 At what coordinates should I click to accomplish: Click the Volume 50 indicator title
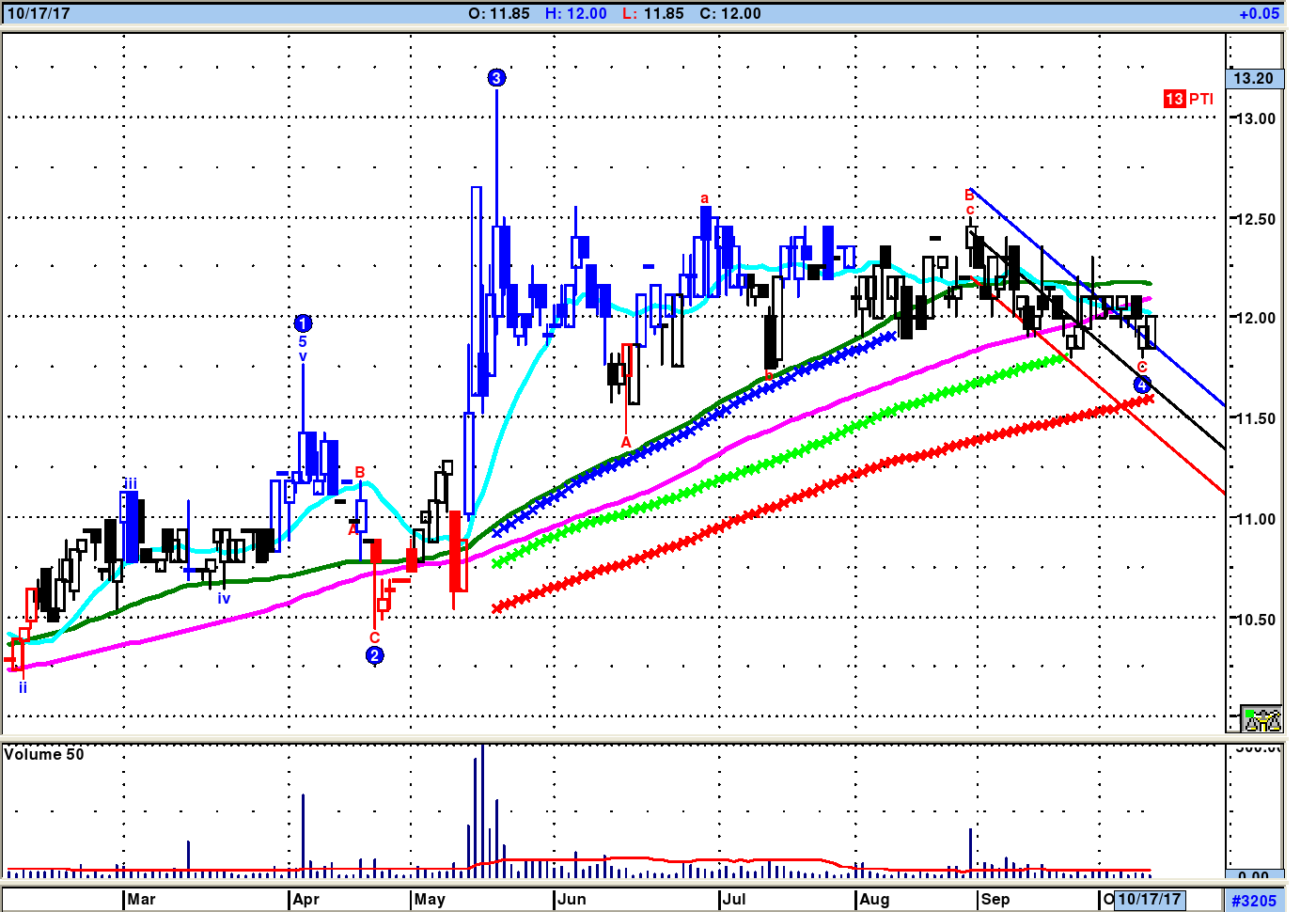(x=44, y=754)
